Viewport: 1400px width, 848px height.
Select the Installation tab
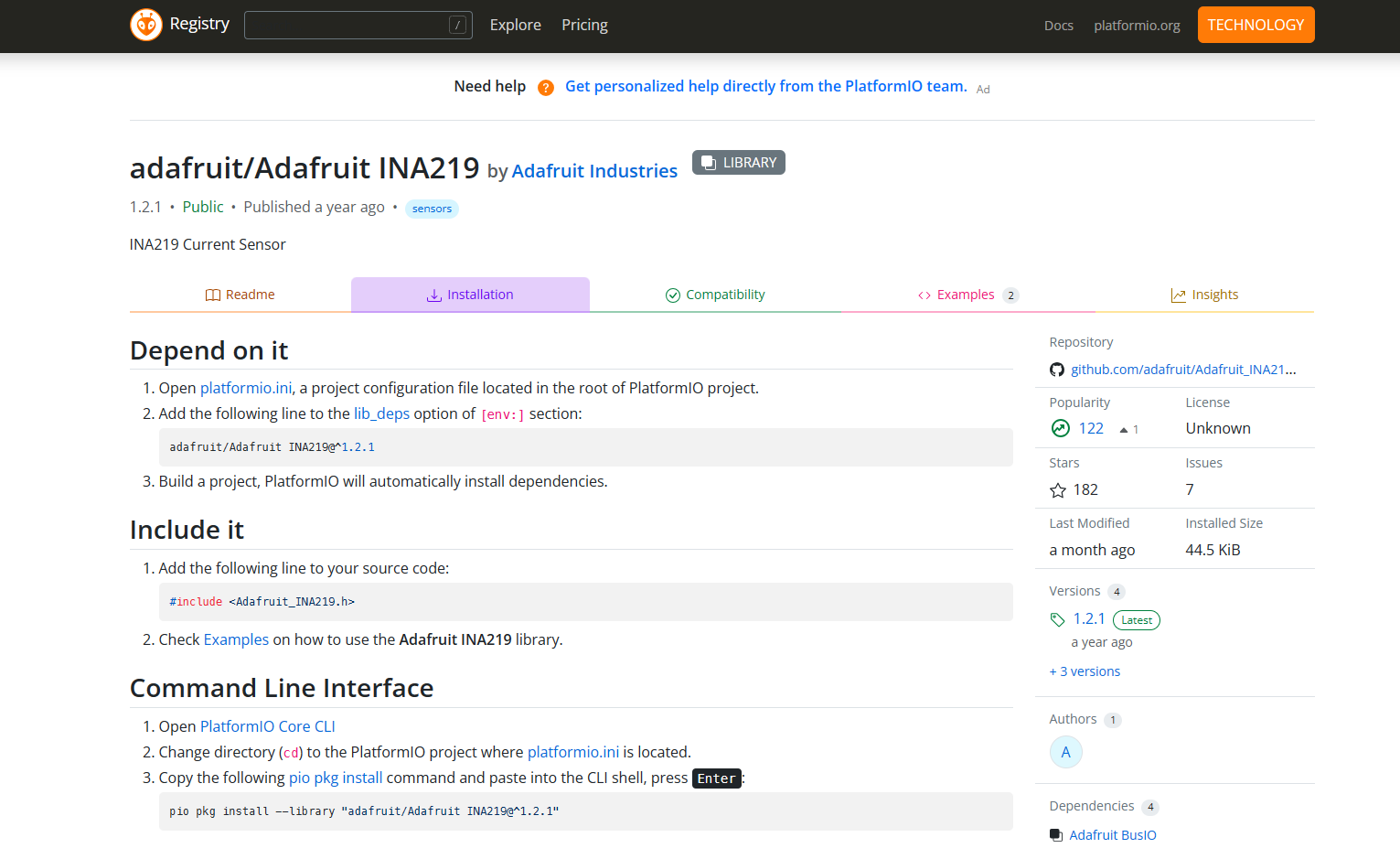tap(470, 295)
